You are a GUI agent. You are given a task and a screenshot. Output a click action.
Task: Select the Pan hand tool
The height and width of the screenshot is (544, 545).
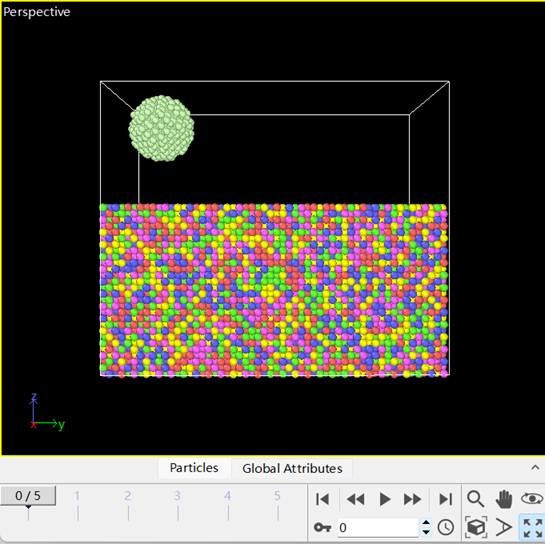(504, 499)
